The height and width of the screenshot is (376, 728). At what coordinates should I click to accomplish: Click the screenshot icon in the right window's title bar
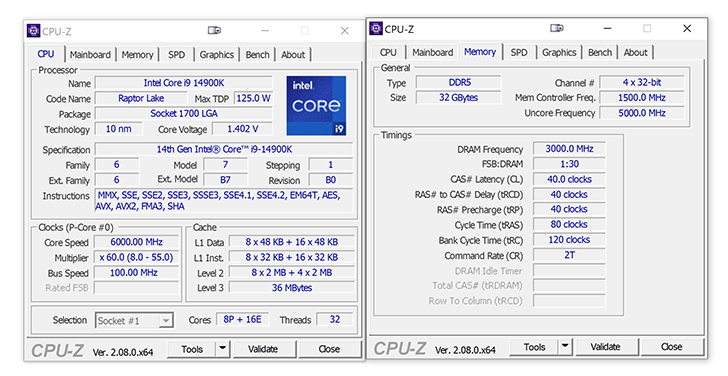pyautogui.click(x=557, y=28)
